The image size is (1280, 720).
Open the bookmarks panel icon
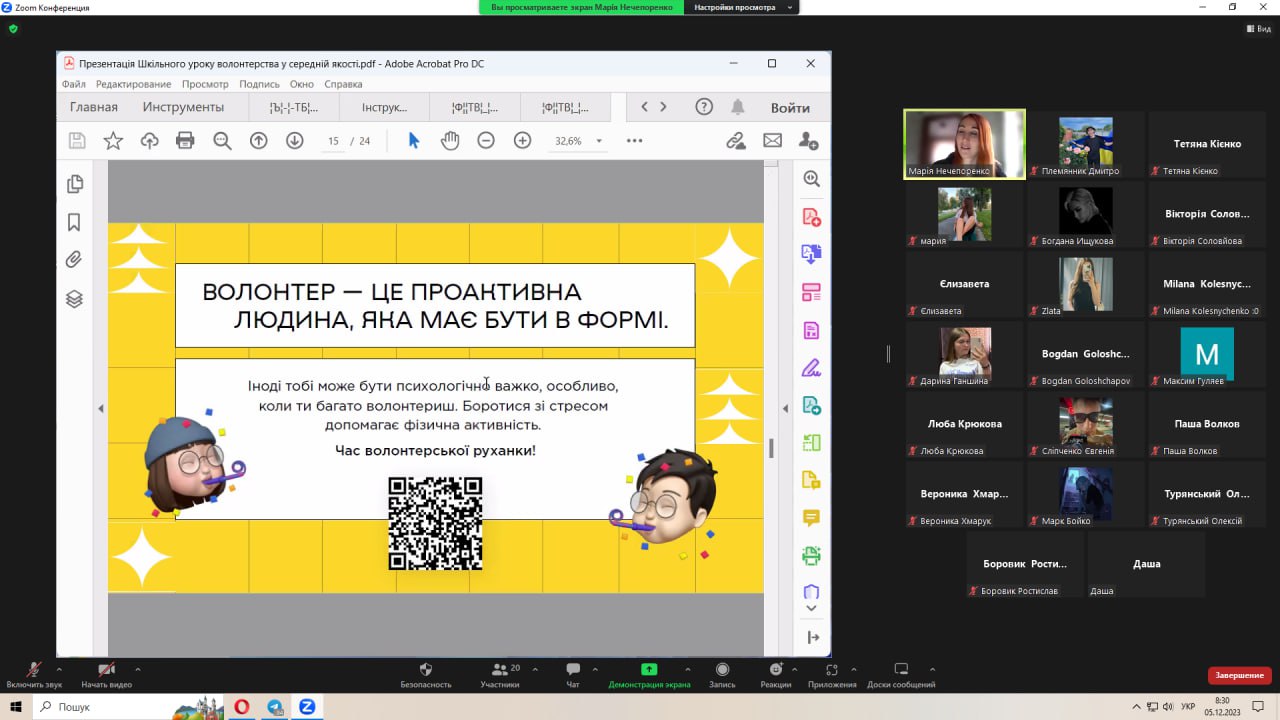click(x=74, y=222)
